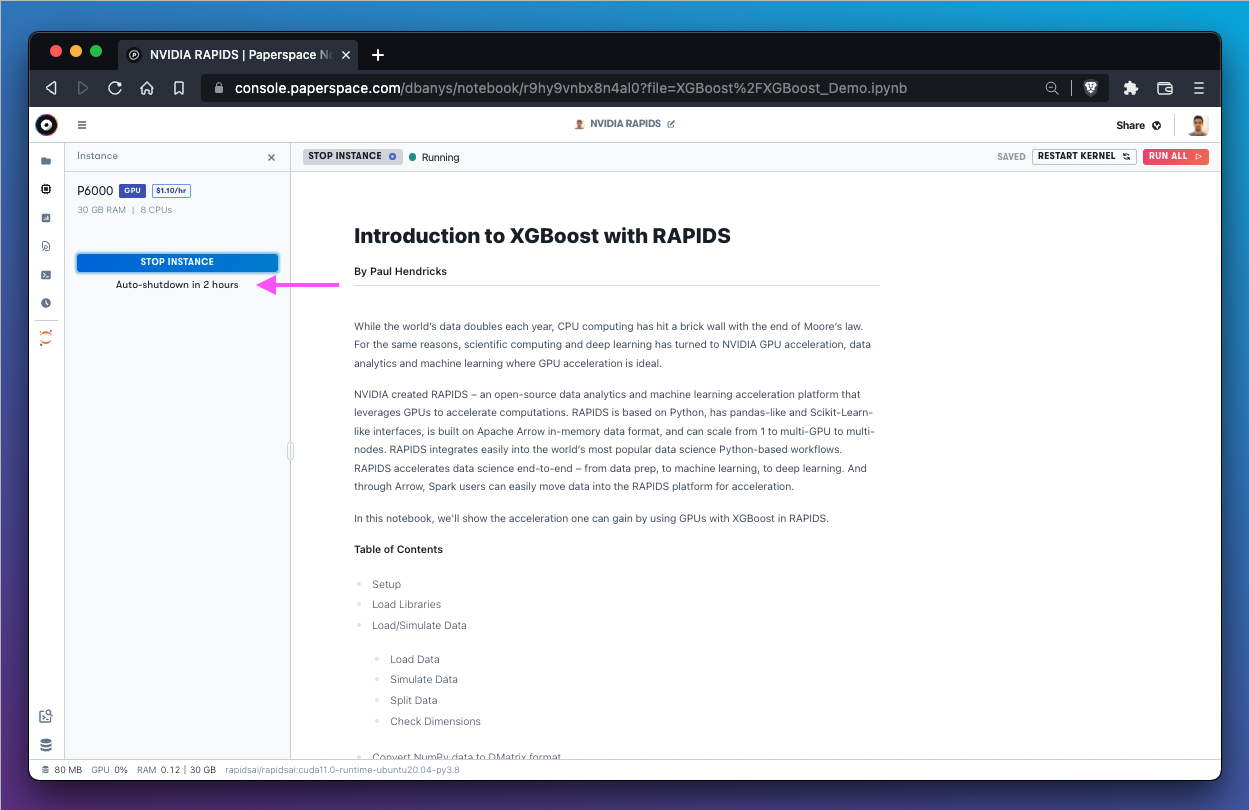
Task: Open the Jupyter logo sidebar icon
Action: 46,338
